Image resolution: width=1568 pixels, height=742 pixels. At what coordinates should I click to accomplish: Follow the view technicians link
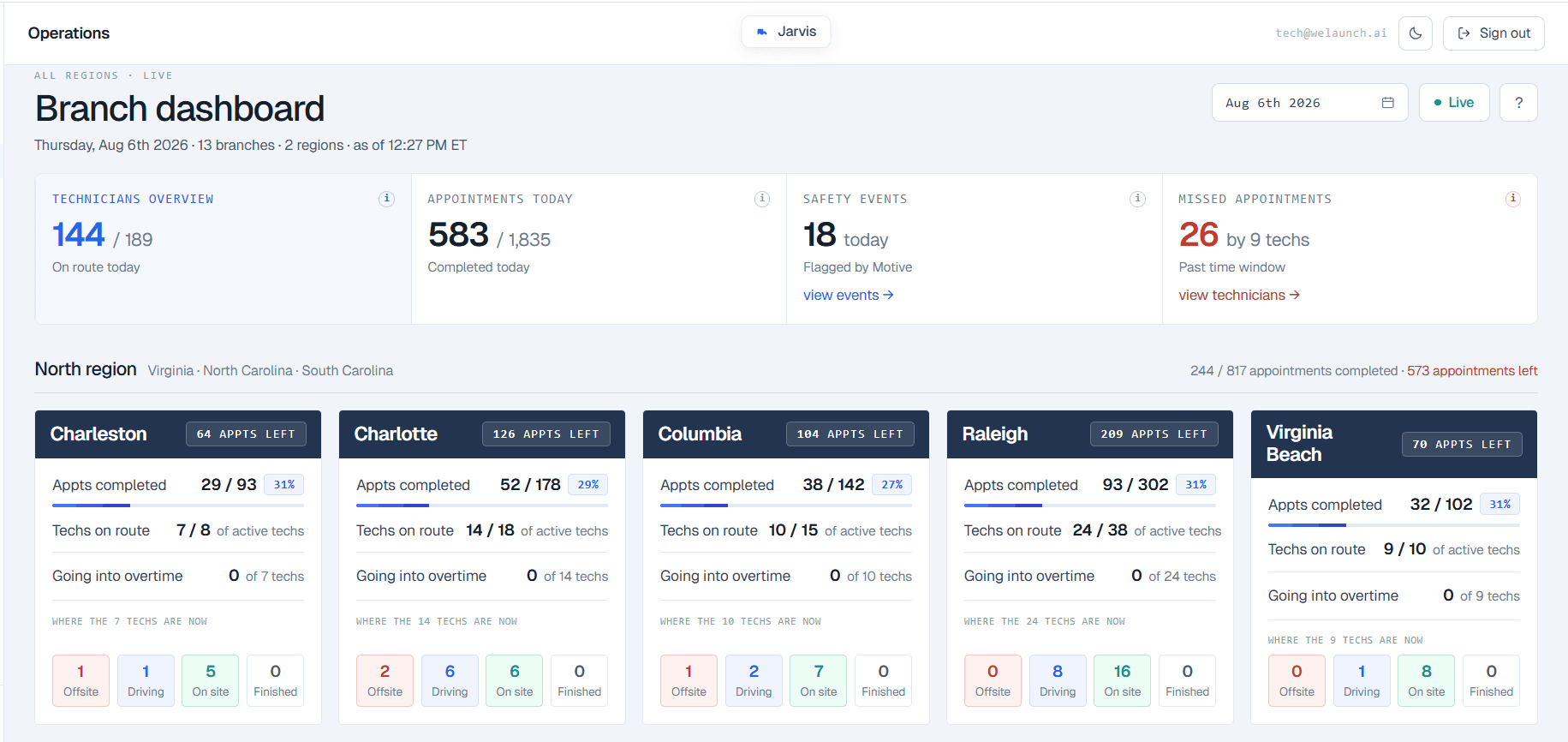[x=1238, y=295]
